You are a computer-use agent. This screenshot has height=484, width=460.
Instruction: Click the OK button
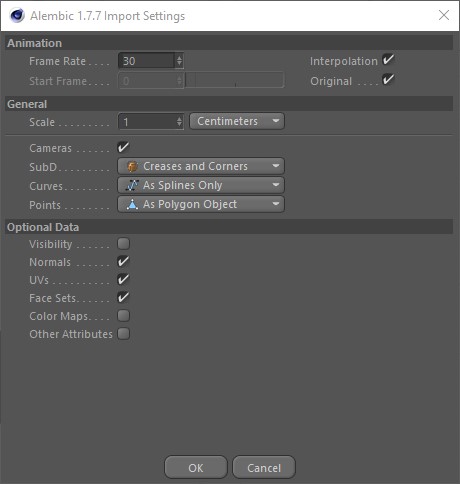196,467
